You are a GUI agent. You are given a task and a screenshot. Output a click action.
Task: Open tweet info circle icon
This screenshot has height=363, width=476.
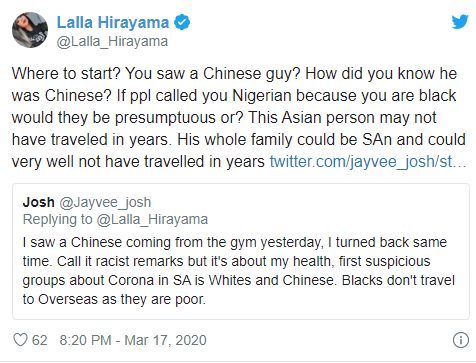pos(461,340)
